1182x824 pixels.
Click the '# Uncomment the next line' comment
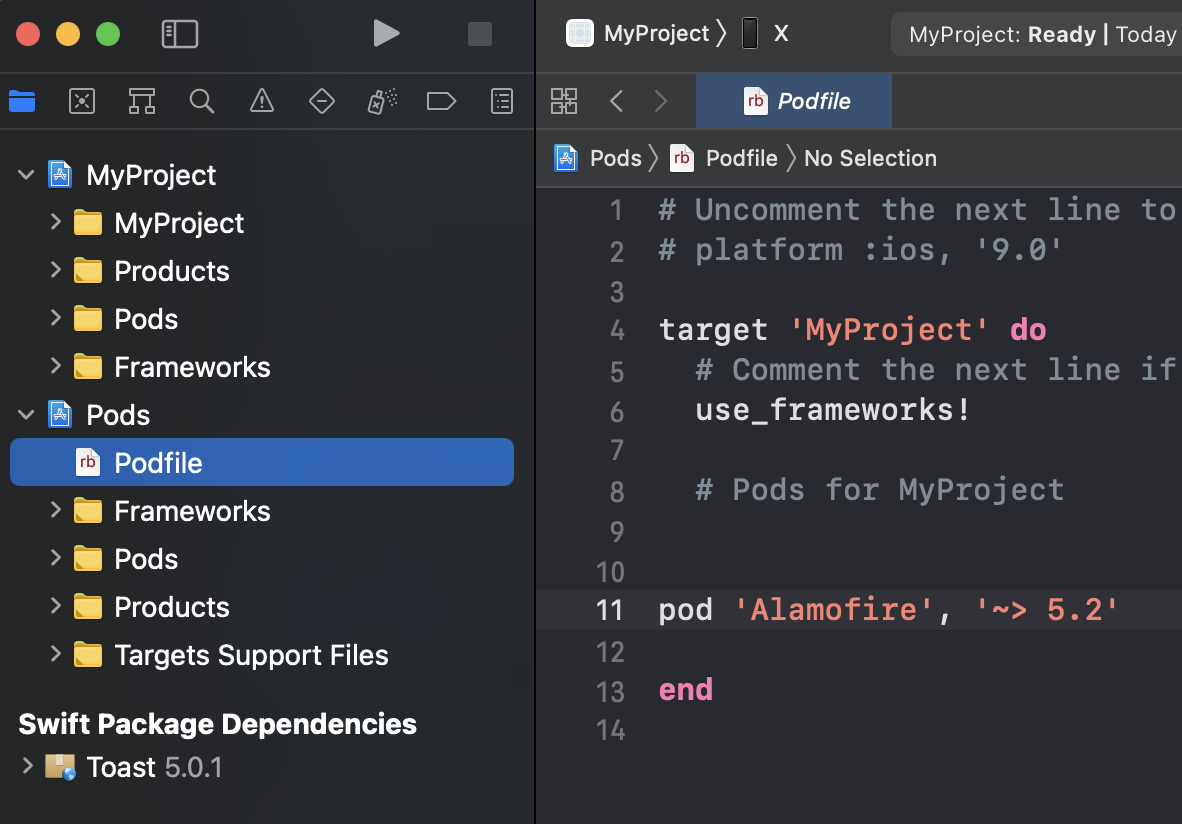point(917,210)
